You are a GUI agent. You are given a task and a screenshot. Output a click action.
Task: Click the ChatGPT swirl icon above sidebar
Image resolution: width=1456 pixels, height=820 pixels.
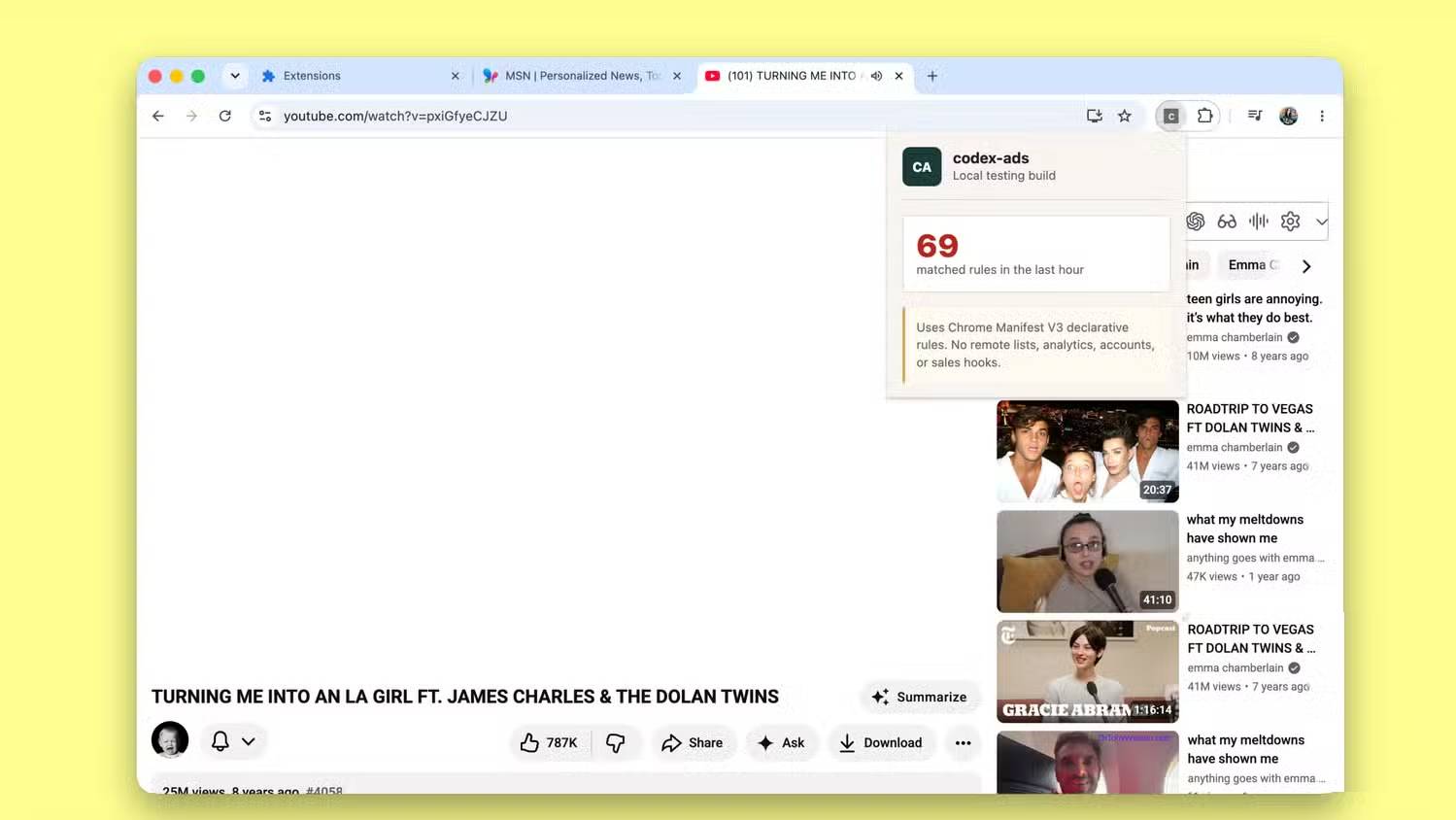click(x=1196, y=222)
